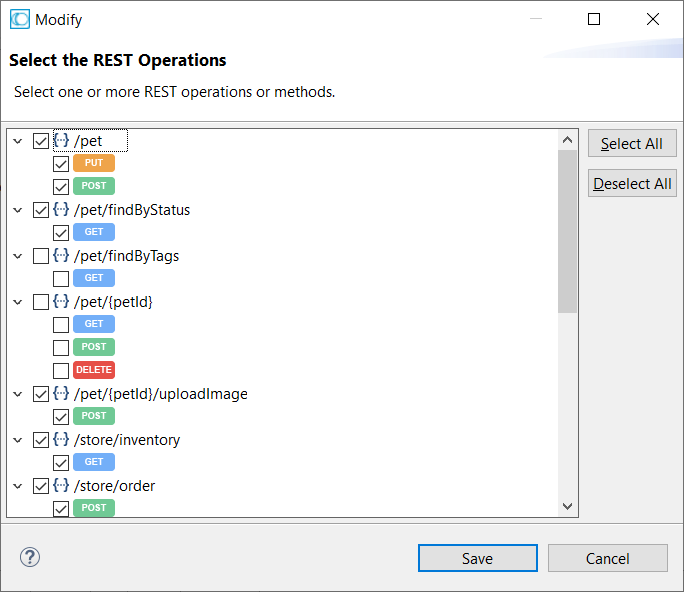Viewport: 684px width, 592px height.
Task: Click the Deselect All button
Action: coord(632,184)
